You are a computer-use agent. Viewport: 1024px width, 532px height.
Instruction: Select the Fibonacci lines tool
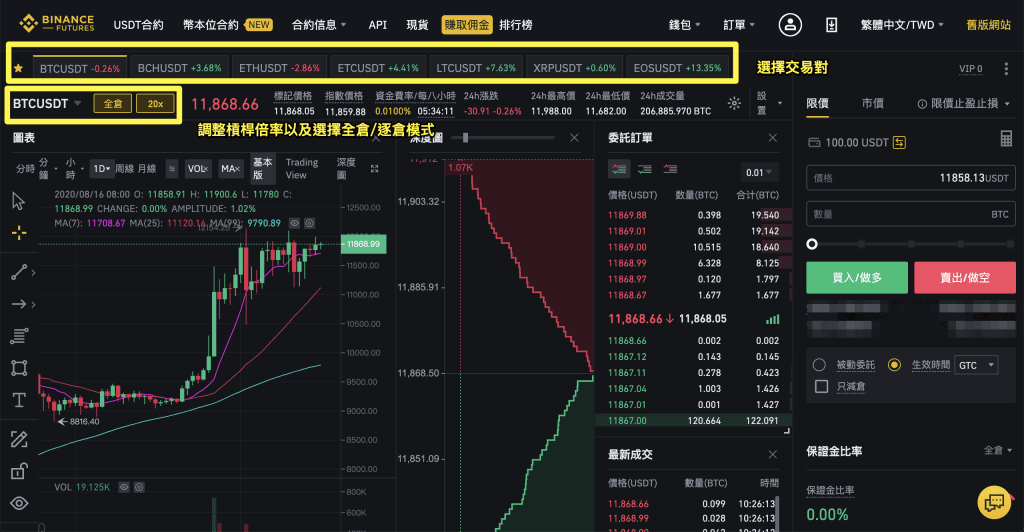point(19,336)
